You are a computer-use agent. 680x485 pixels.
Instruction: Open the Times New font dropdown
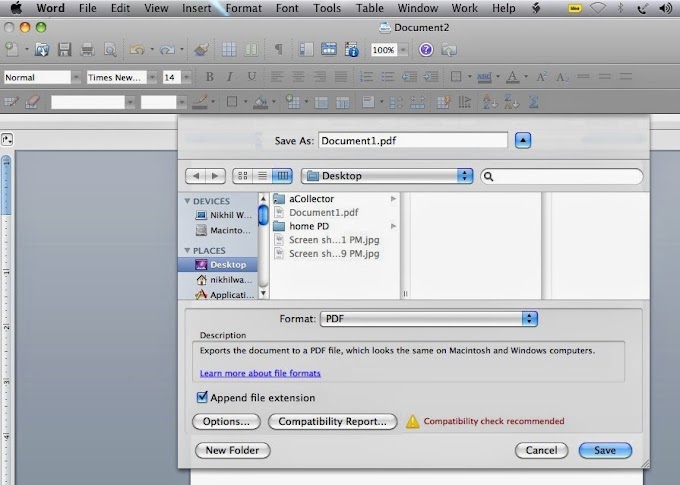[x=152, y=78]
